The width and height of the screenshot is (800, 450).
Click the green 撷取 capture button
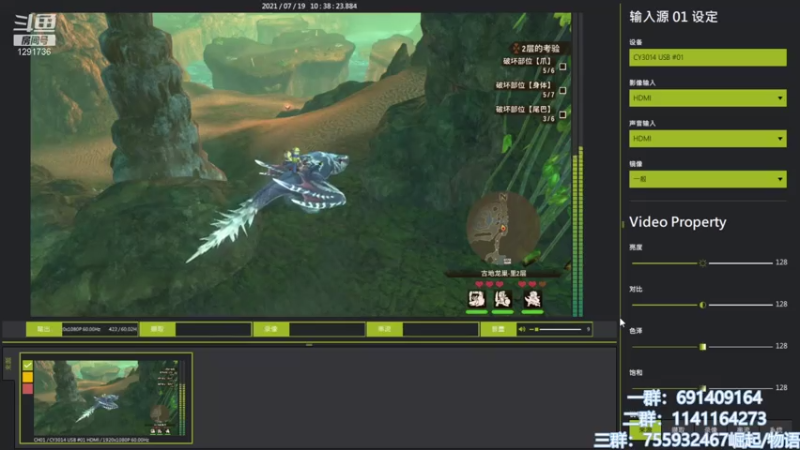157,330
